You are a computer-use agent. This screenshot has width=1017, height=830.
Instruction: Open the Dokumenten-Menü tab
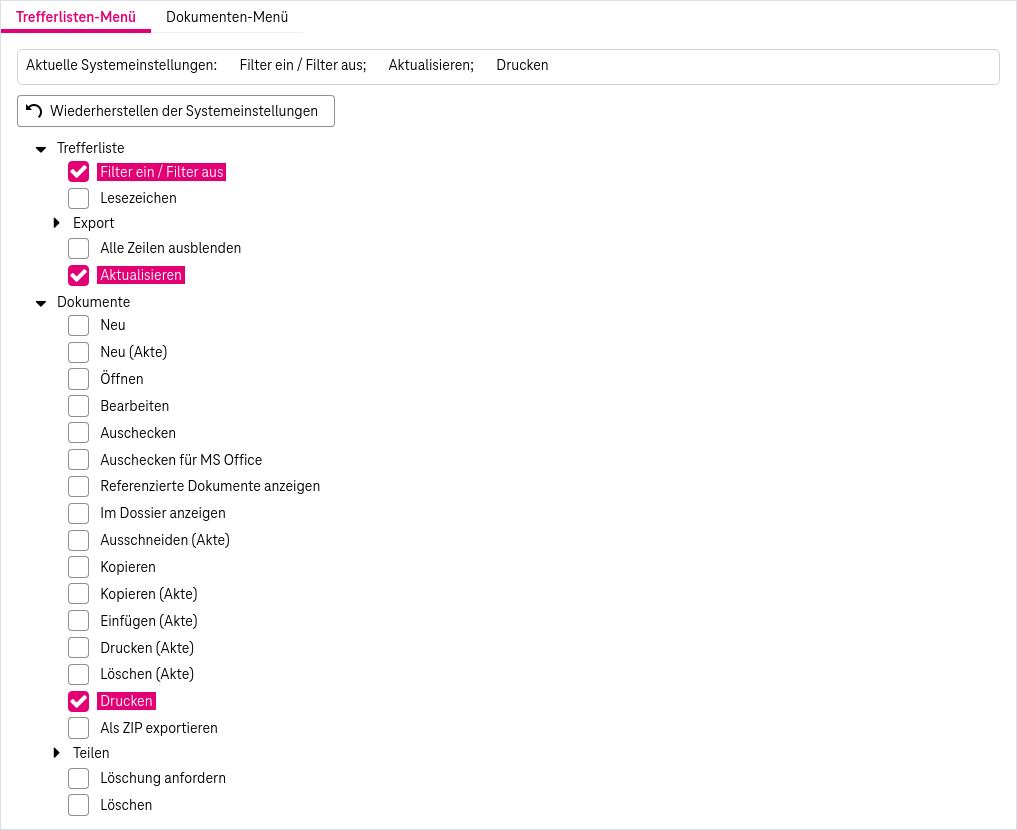[227, 17]
